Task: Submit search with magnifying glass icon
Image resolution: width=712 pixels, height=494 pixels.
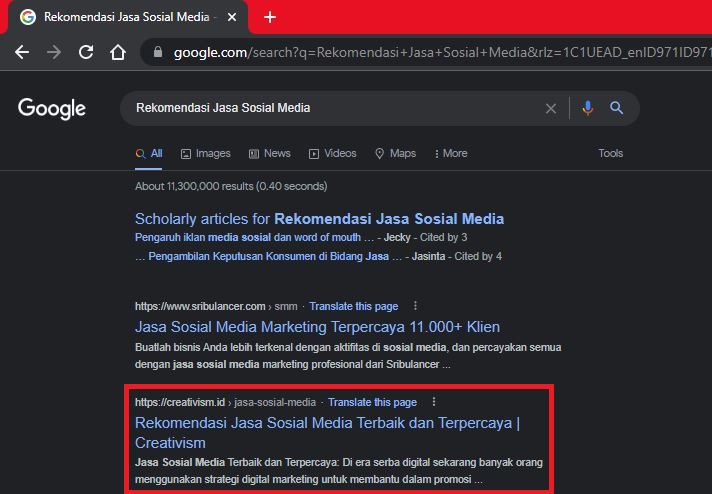Action: pos(616,108)
